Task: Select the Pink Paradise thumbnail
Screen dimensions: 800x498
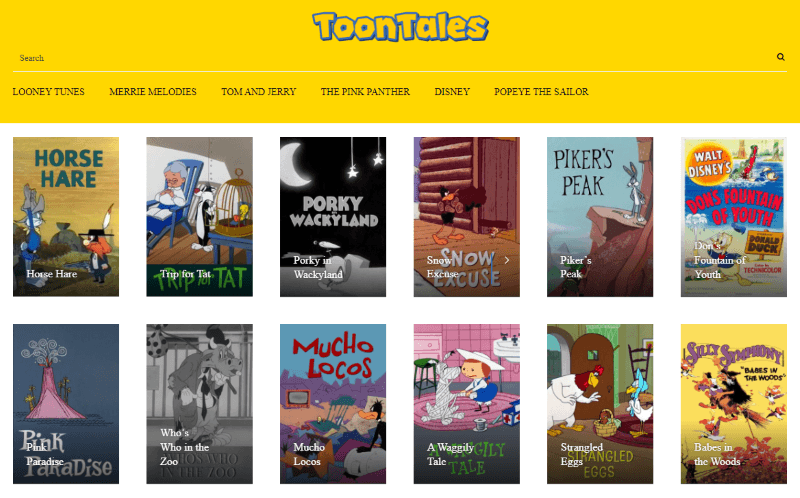Action: (66, 404)
